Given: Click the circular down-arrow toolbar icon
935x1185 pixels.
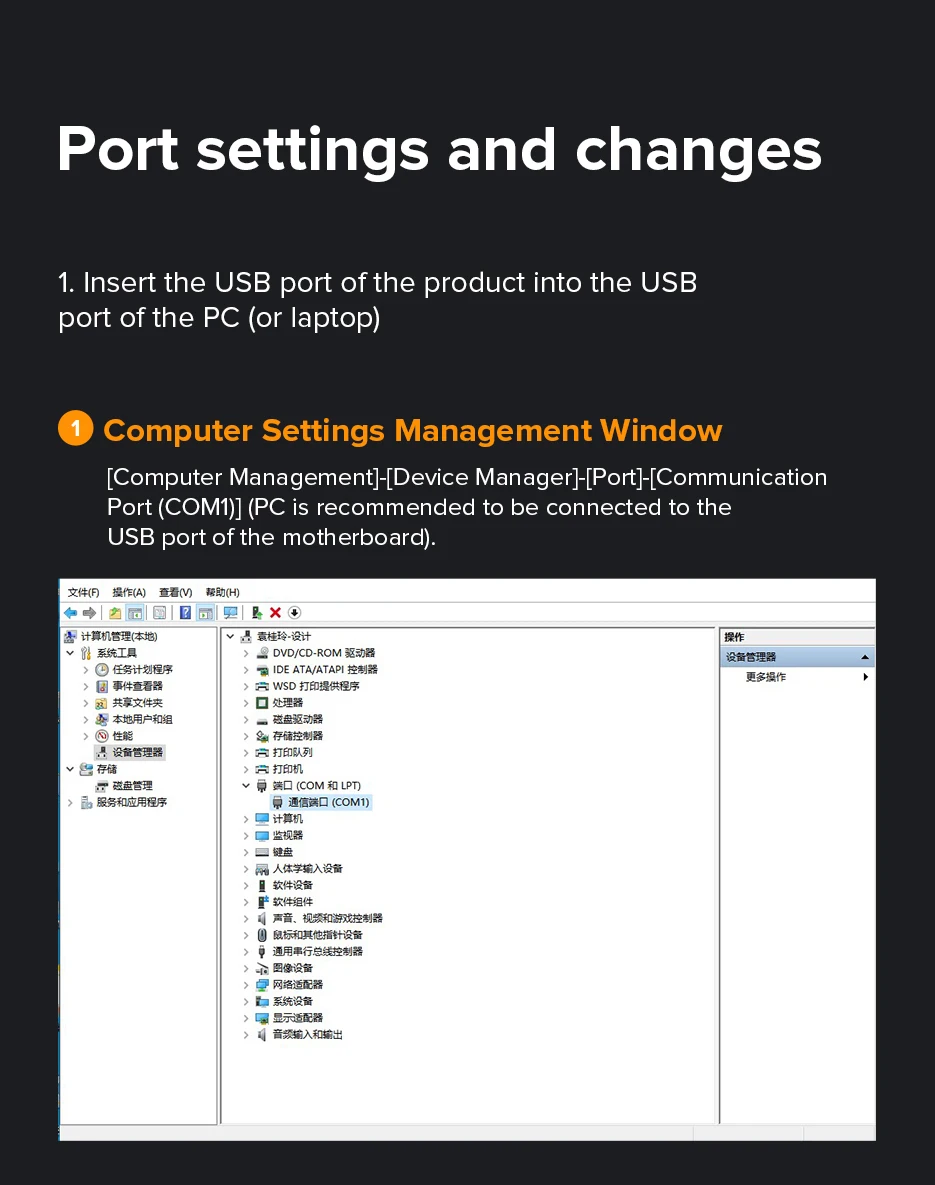Looking at the screenshot, I should [295, 613].
